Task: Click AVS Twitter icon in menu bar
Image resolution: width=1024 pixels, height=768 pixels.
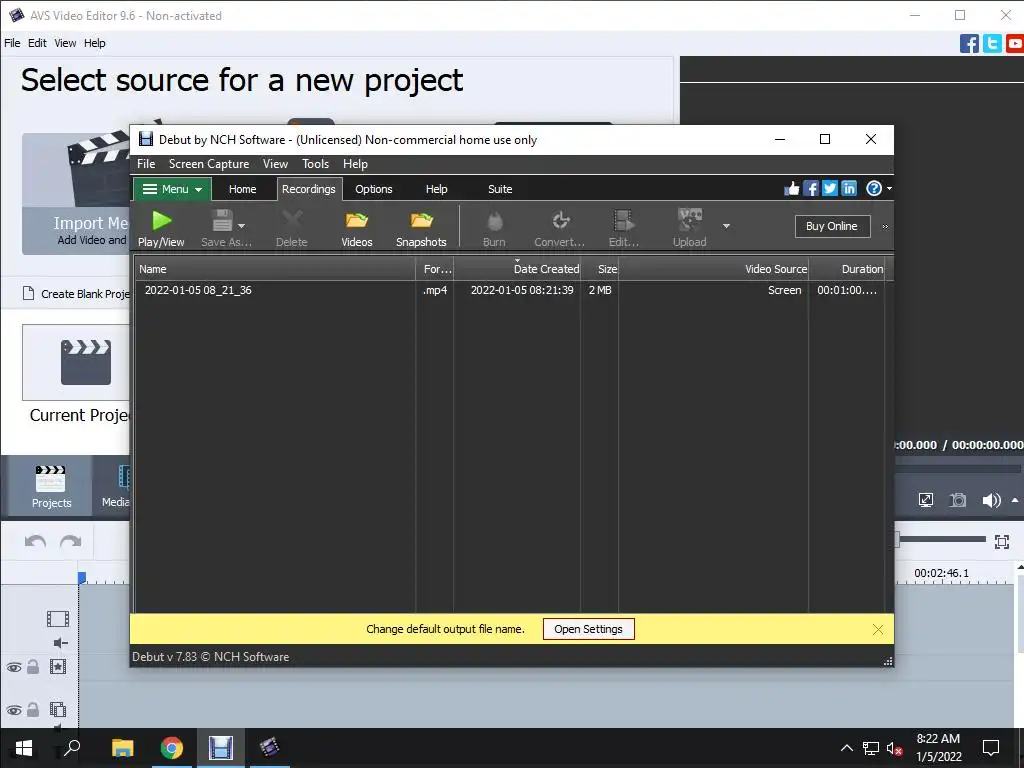Action: coord(993,44)
